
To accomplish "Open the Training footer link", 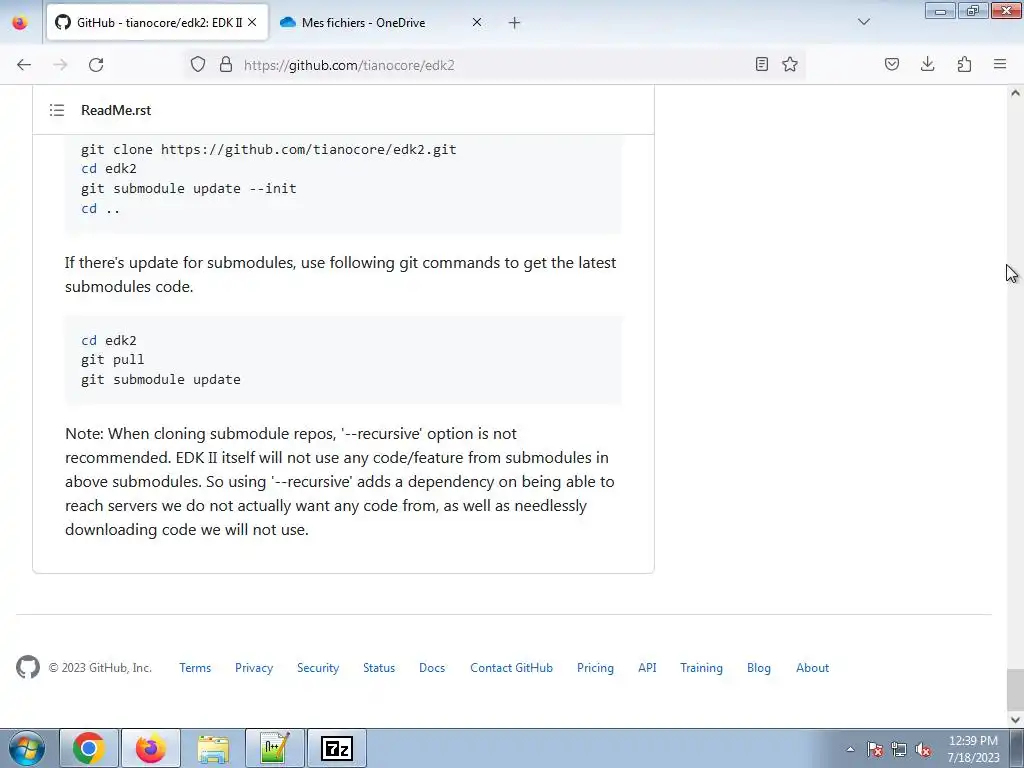I will click(701, 668).
